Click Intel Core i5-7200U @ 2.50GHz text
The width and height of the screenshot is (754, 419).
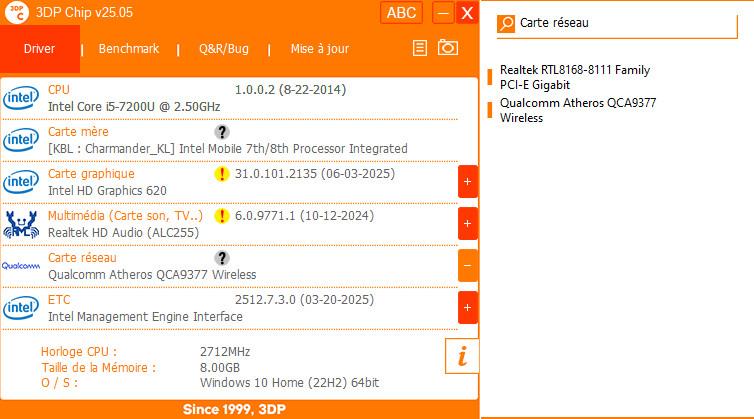pyautogui.click(x=134, y=107)
